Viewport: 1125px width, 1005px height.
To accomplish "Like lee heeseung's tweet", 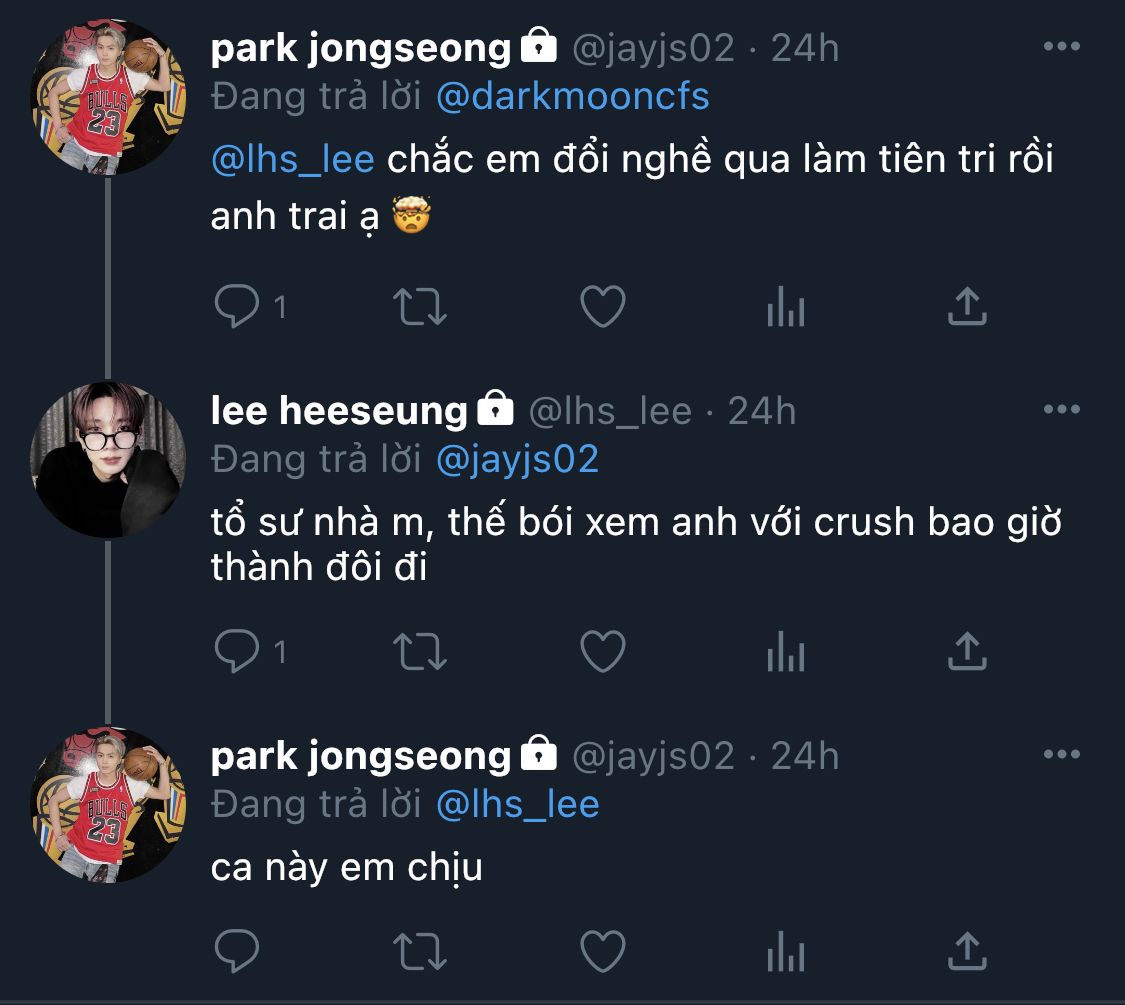I will click(x=603, y=652).
